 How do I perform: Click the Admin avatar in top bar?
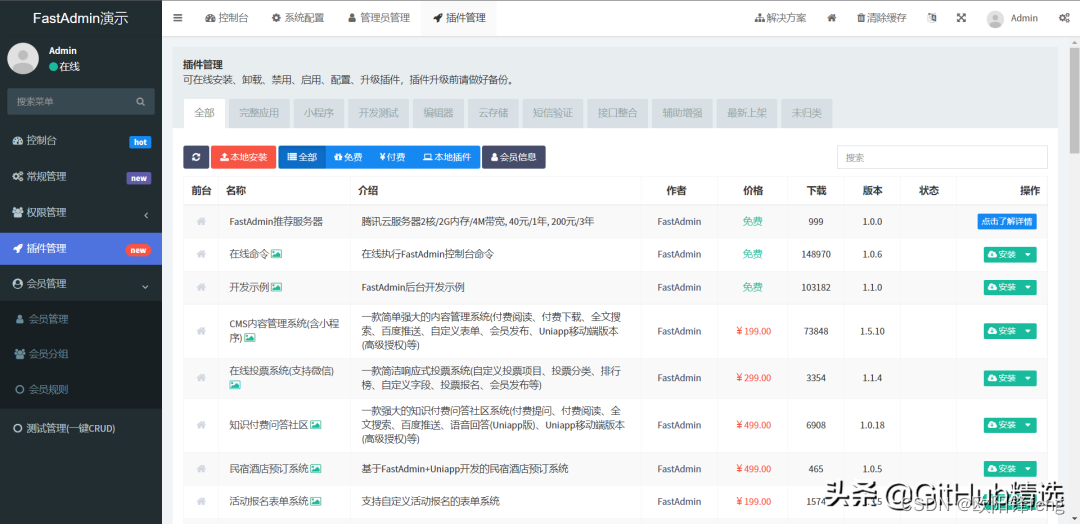coord(995,19)
